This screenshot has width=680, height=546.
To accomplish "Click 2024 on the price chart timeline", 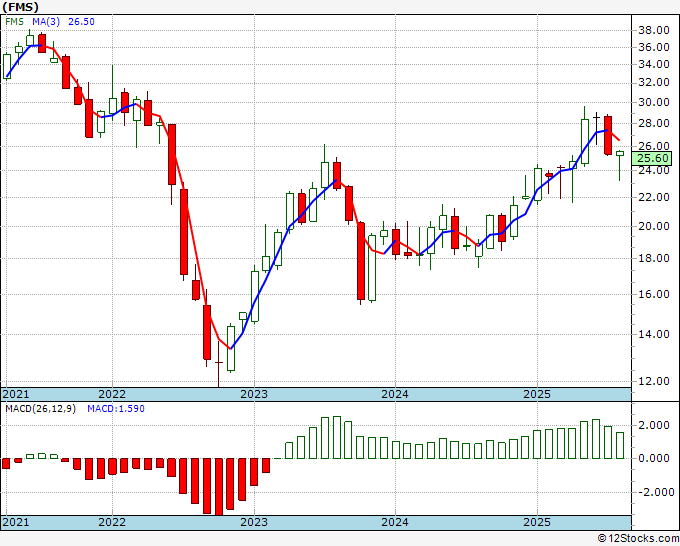I will 395,394.
